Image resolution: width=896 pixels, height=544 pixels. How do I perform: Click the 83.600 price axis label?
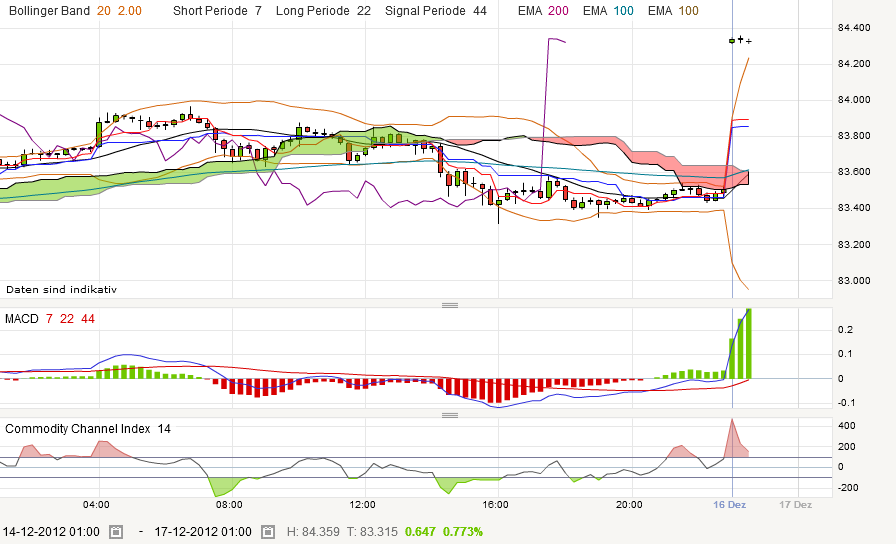pyautogui.click(x=854, y=172)
